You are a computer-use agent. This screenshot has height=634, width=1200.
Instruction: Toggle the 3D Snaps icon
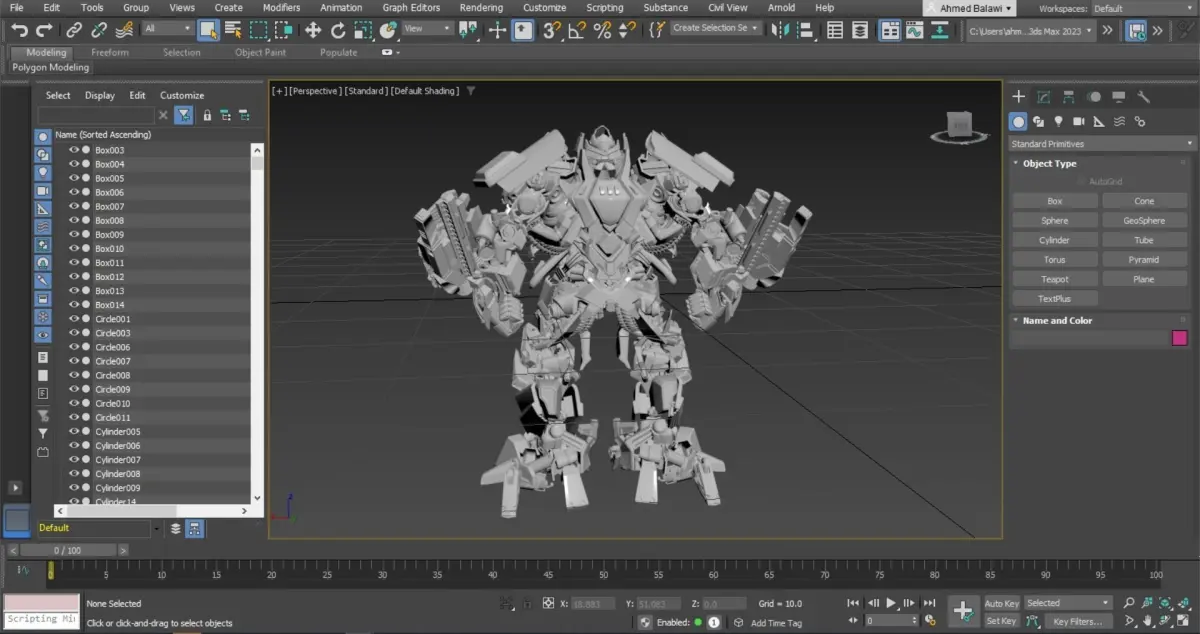(x=550, y=30)
